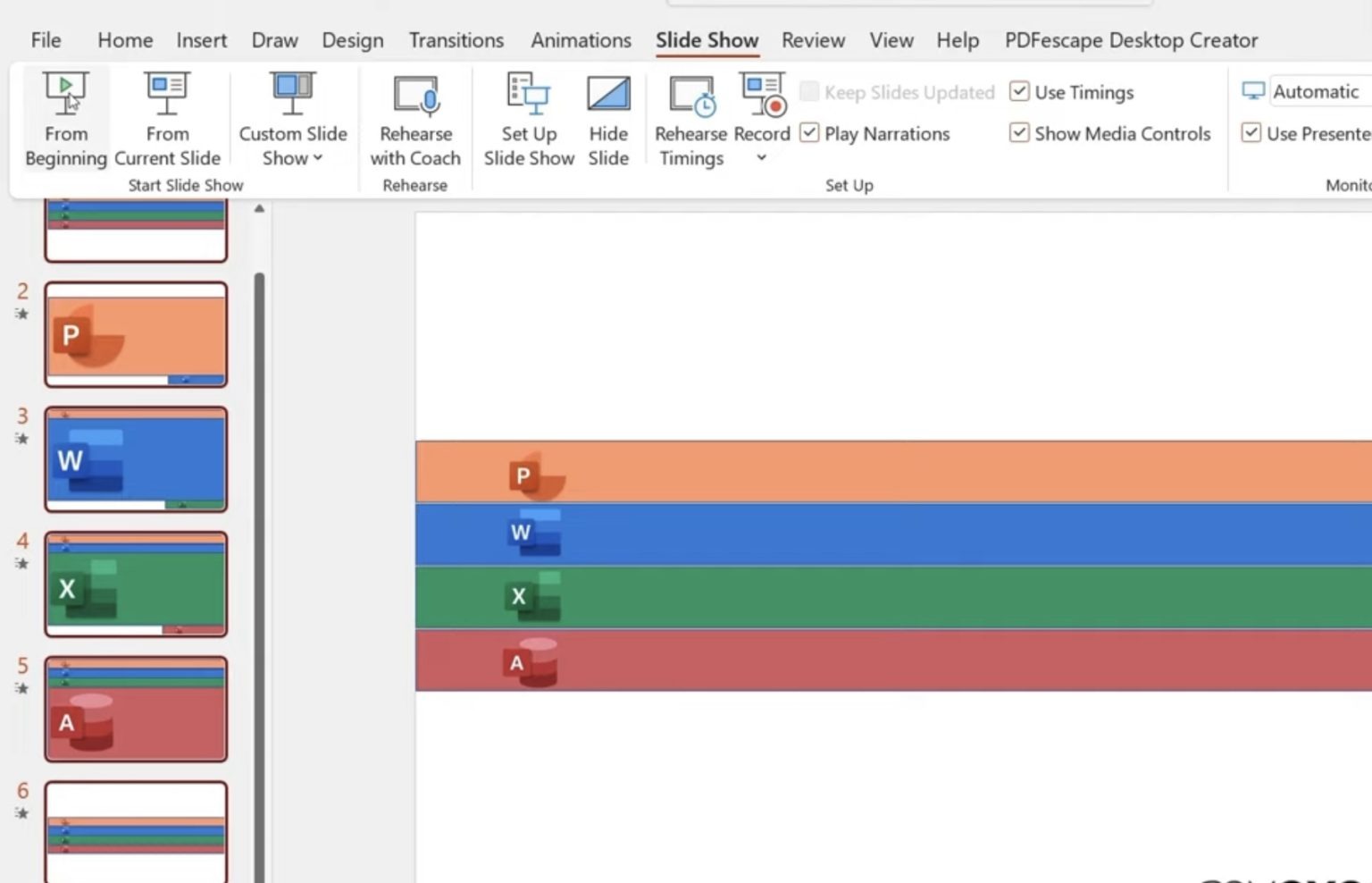Toggle Show Media Controls
The height and width of the screenshot is (883, 1372).
(1020, 132)
